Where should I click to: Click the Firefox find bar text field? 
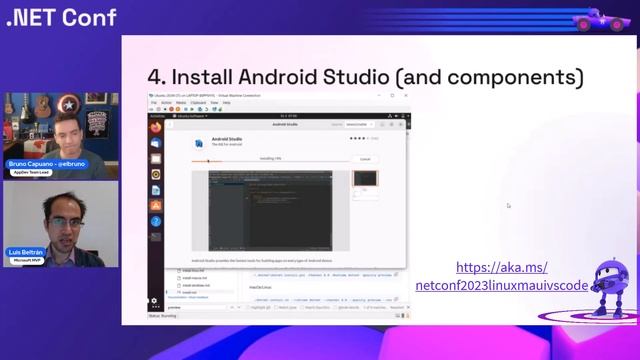pyautogui.click(x=196, y=307)
